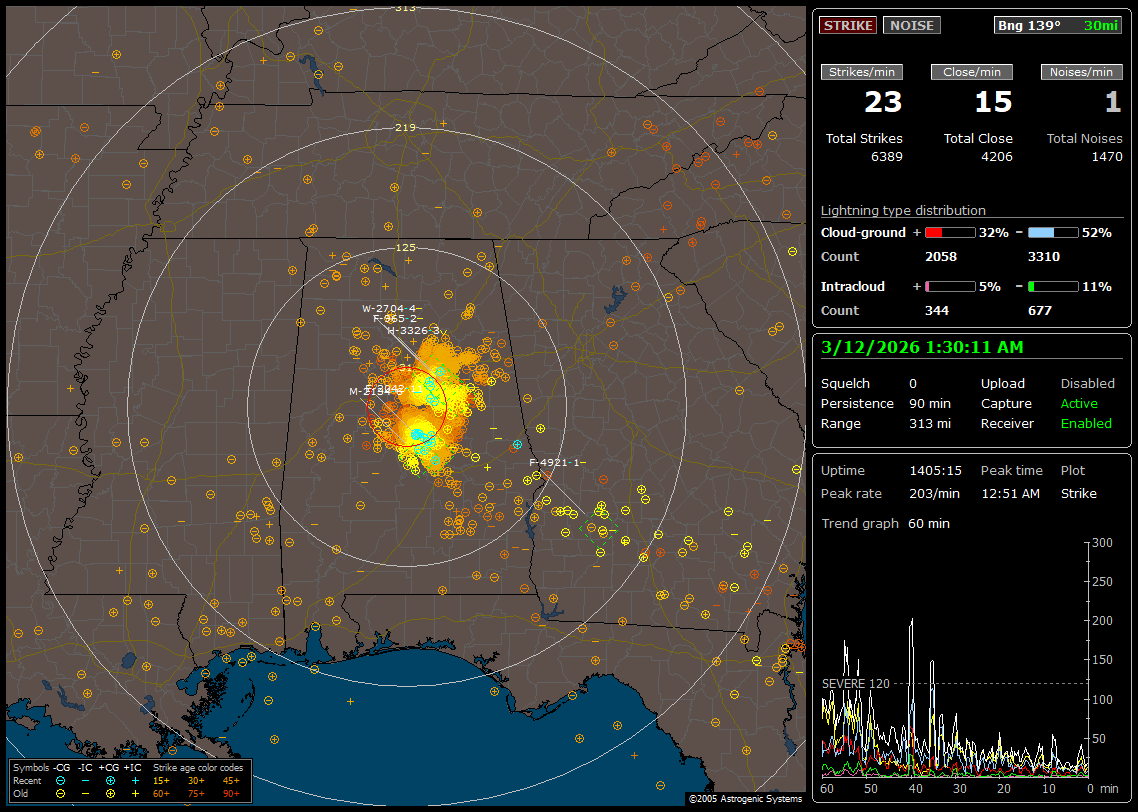
Task: Click the SEVERE 120 threshold line label
Action: tap(854, 683)
